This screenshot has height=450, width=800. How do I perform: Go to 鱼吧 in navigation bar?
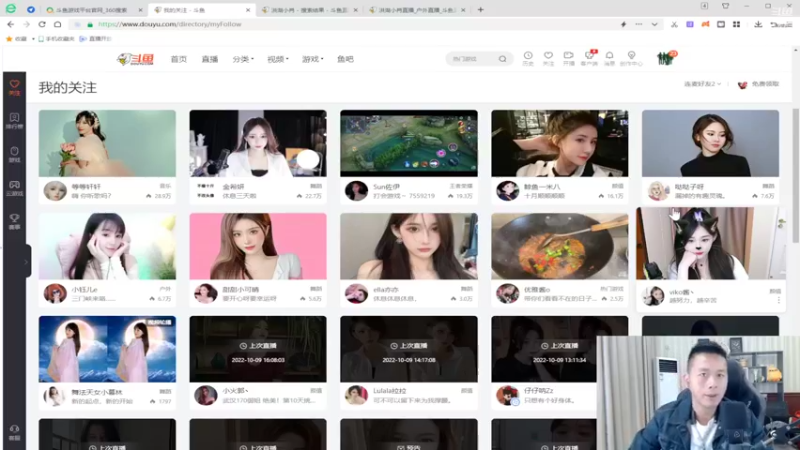[x=345, y=59]
